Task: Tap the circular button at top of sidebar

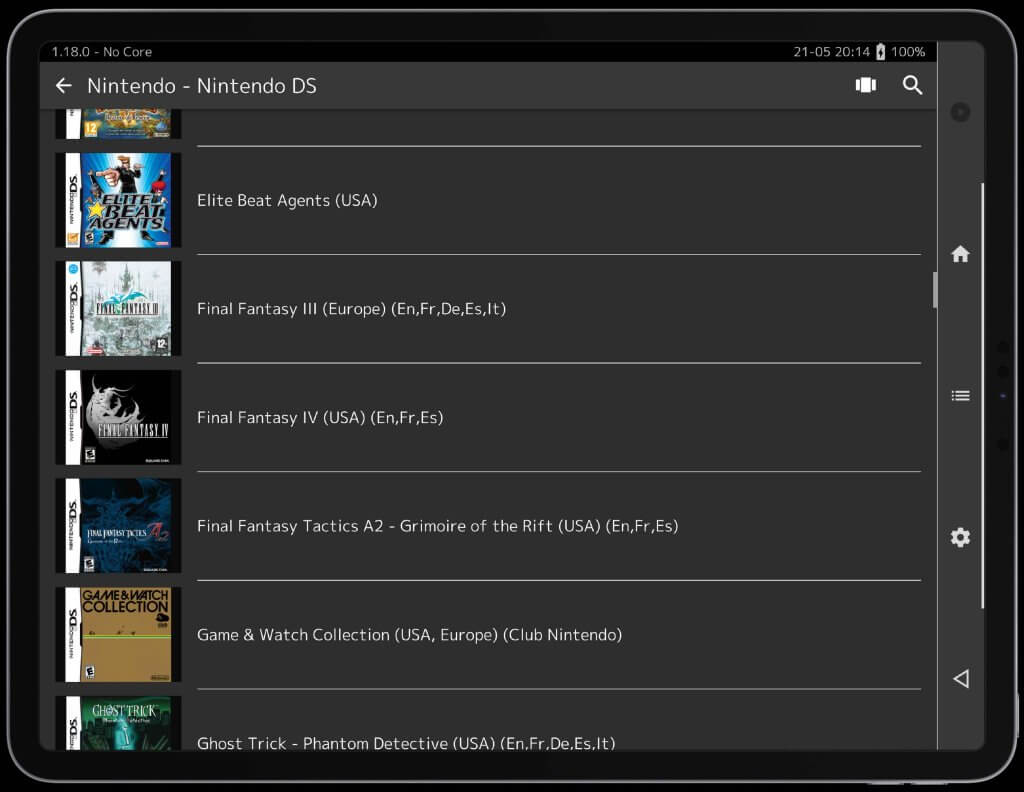Action: (960, 112)
